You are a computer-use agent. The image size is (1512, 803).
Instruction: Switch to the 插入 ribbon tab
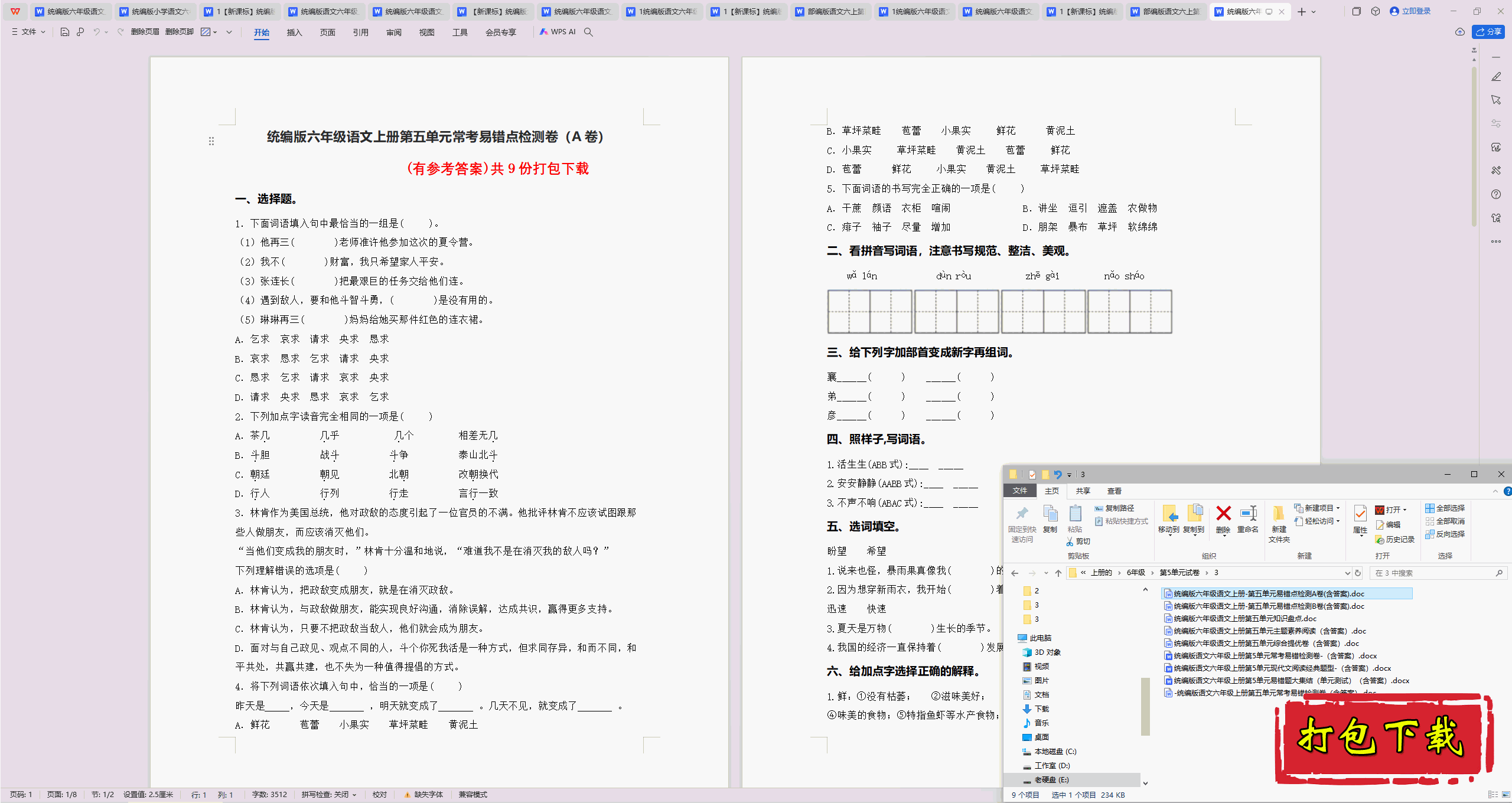pos(294,32)
